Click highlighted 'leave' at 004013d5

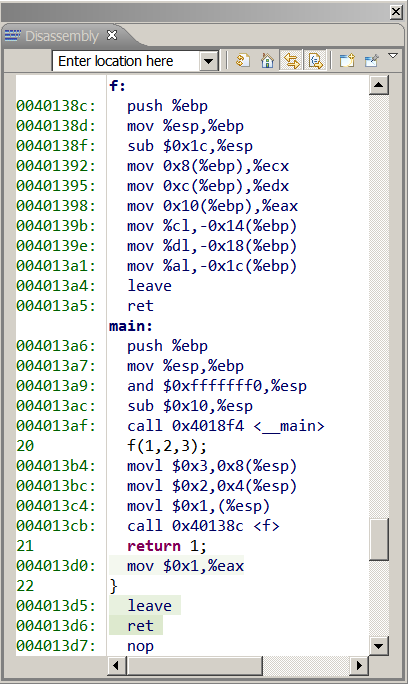coord(149,606)
